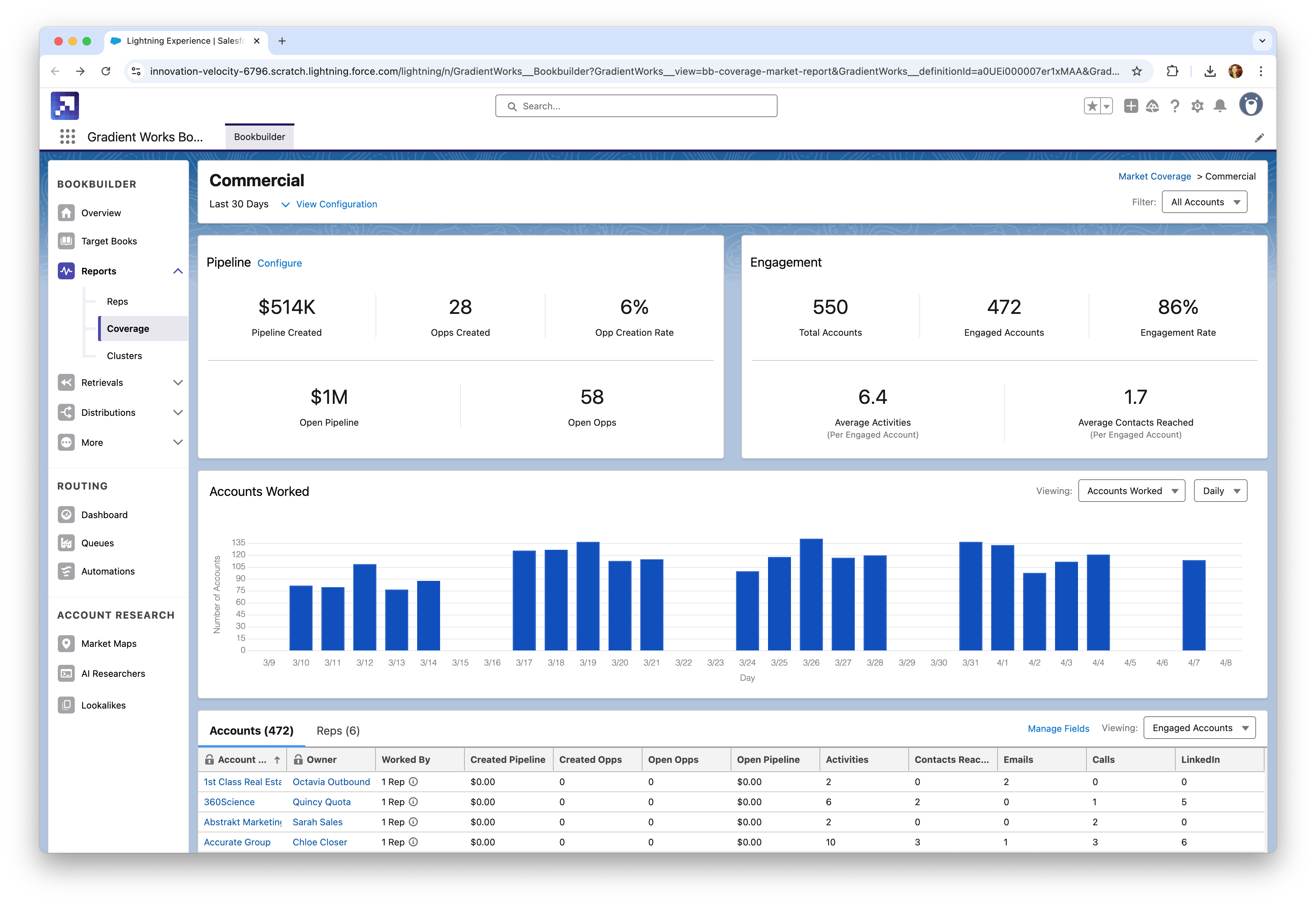Click the Lookalikes sidebar icon
The width and height of the screenshot is (1316, 905).
(66, 705)
